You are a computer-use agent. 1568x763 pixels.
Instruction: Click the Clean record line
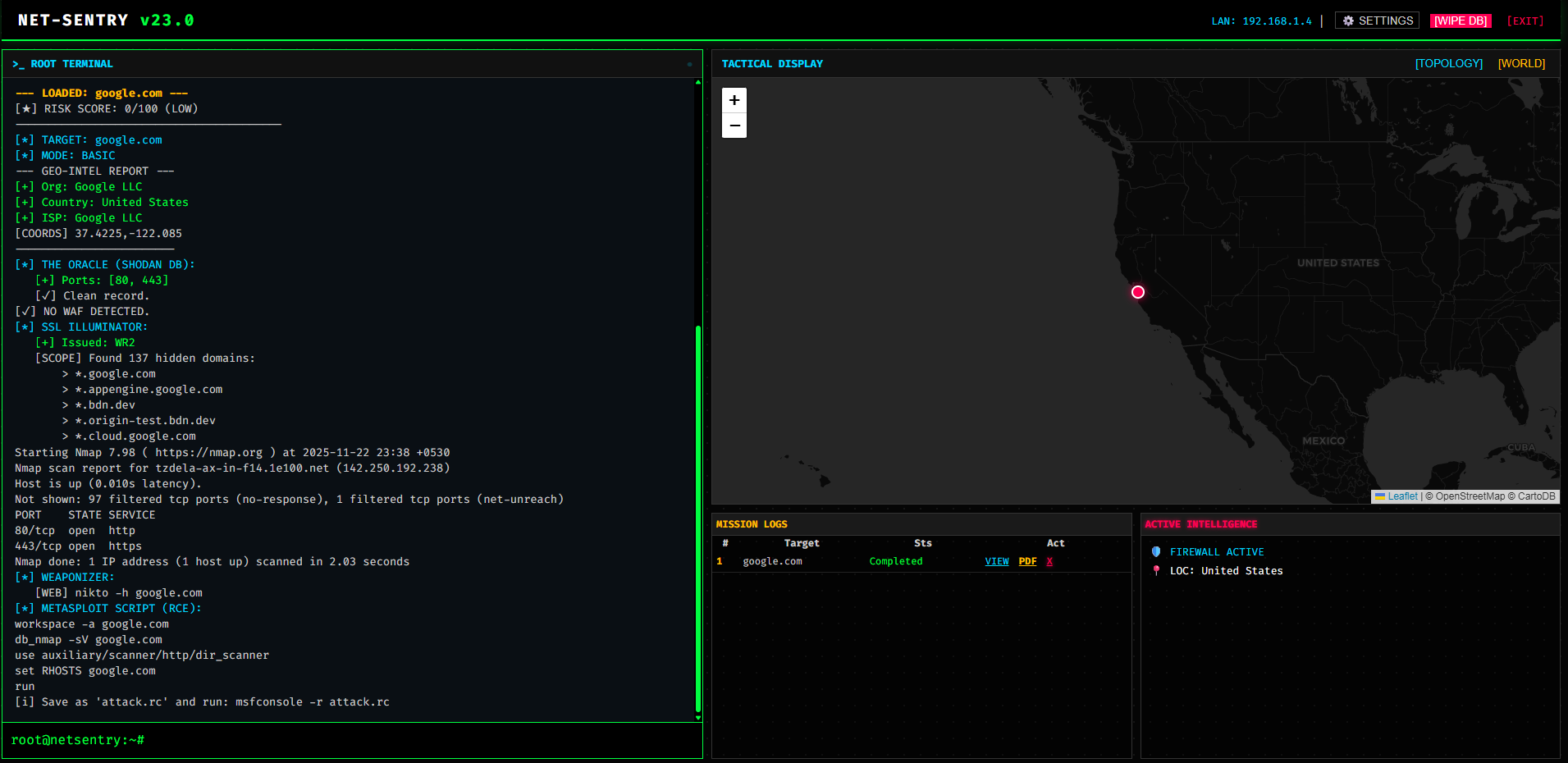coord(92,296)
